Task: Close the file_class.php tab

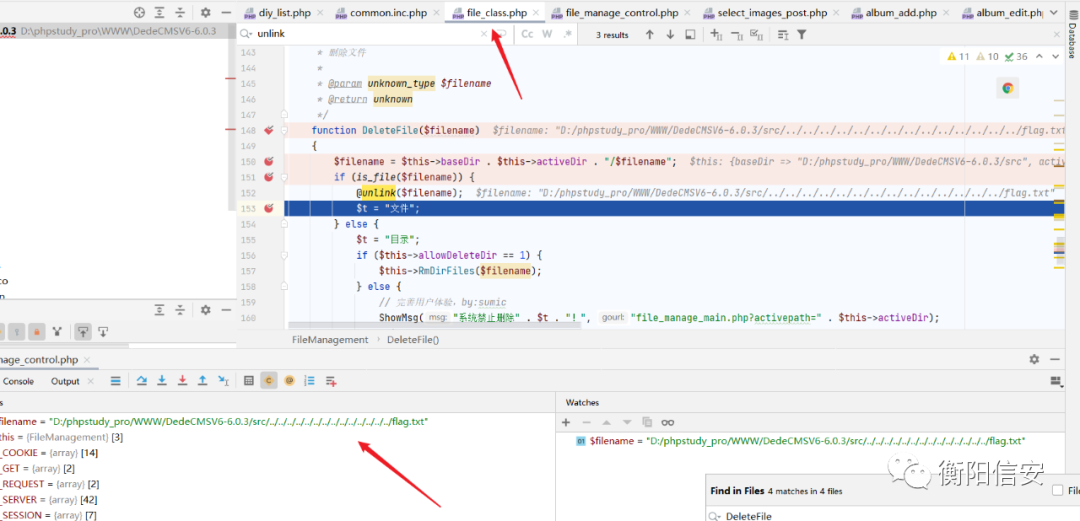Action: click(536, 12)
